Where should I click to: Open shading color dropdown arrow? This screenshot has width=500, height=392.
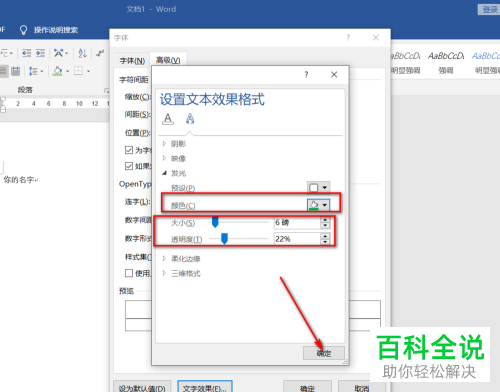(x=68, y=71)
